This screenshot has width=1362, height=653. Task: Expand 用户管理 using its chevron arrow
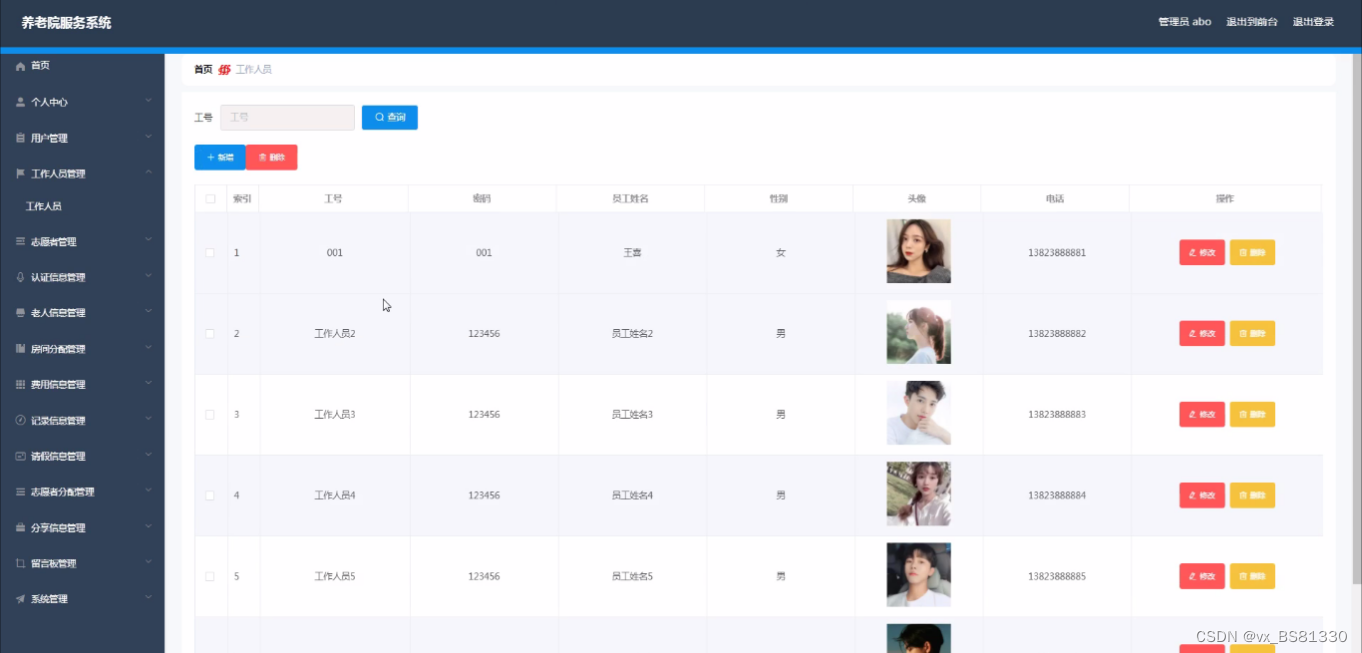[x=148, y=137]
